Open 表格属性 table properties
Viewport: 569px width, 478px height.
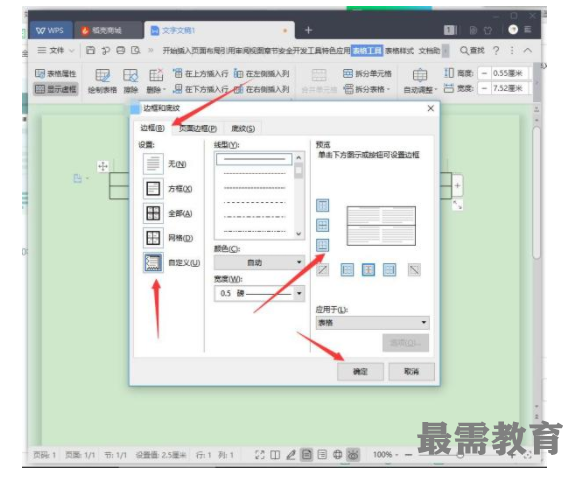point(56,74)
